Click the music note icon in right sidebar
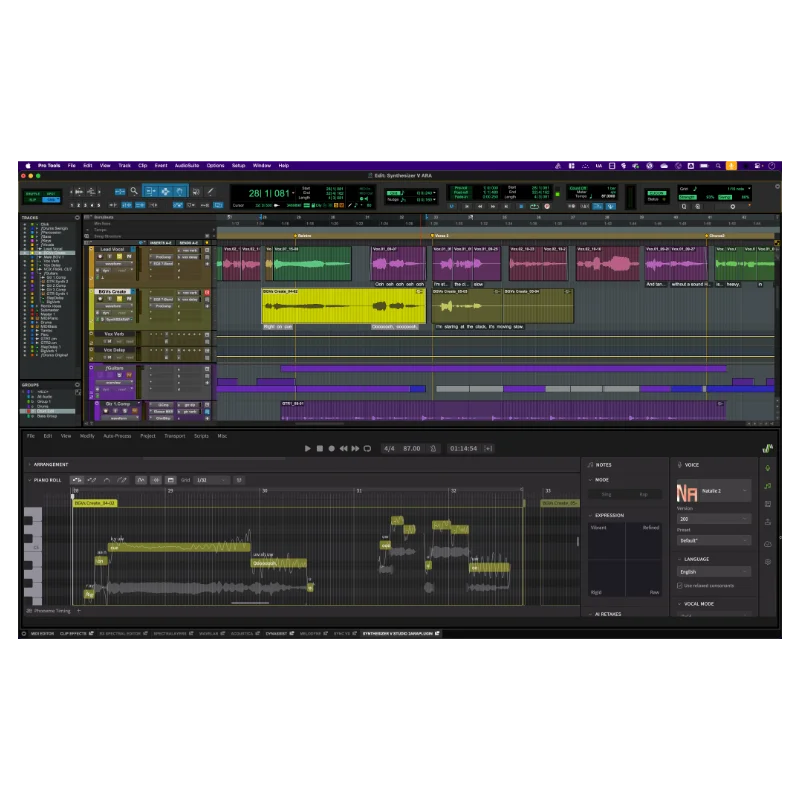 coord(767,486)
